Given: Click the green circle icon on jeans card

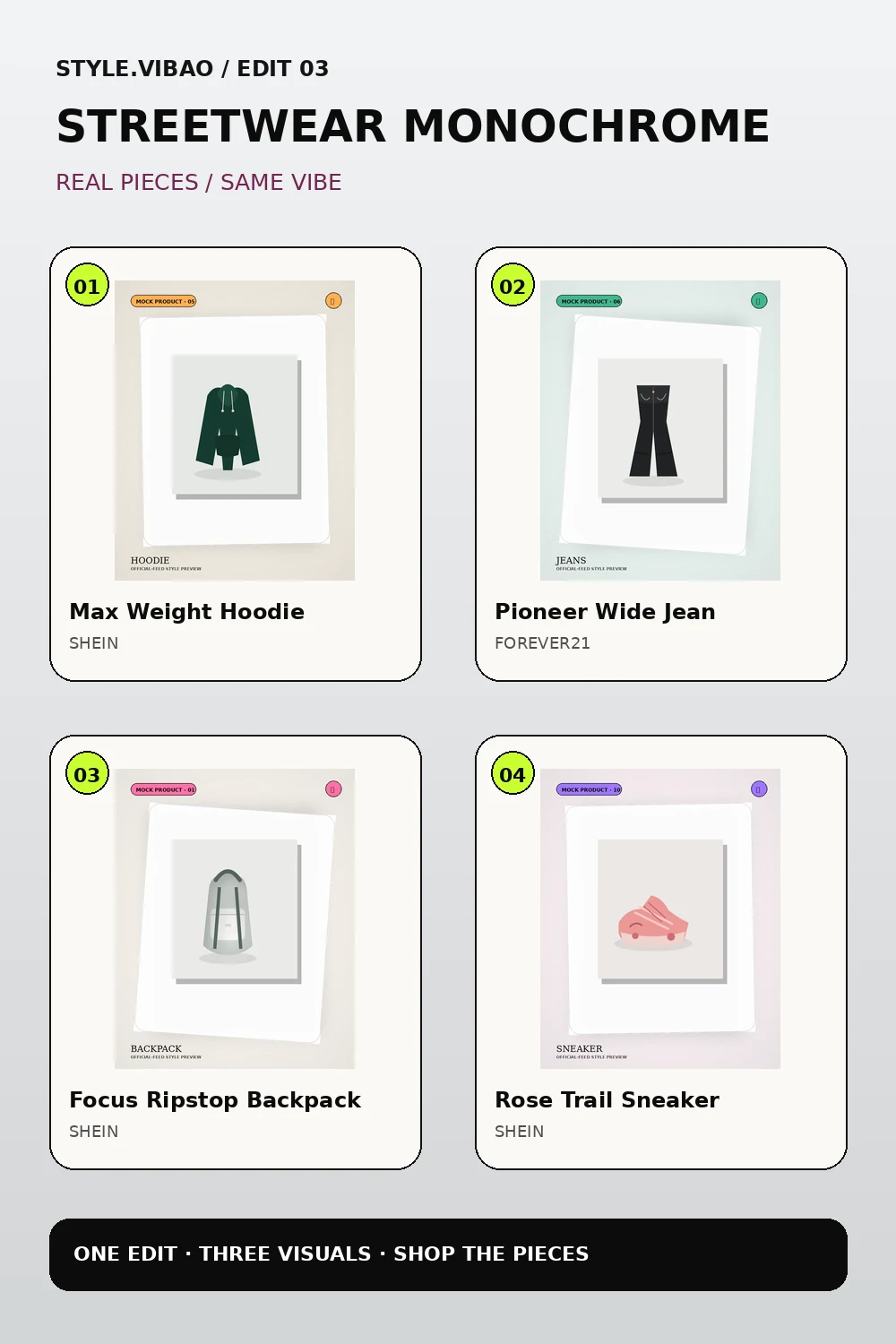Looking at the screenshot, I should click(759, 301).
